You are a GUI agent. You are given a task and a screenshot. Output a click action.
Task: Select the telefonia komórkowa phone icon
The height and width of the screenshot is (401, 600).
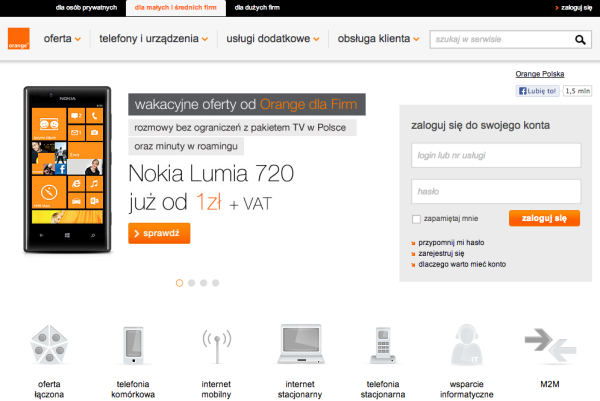click(x=134, y=345)
